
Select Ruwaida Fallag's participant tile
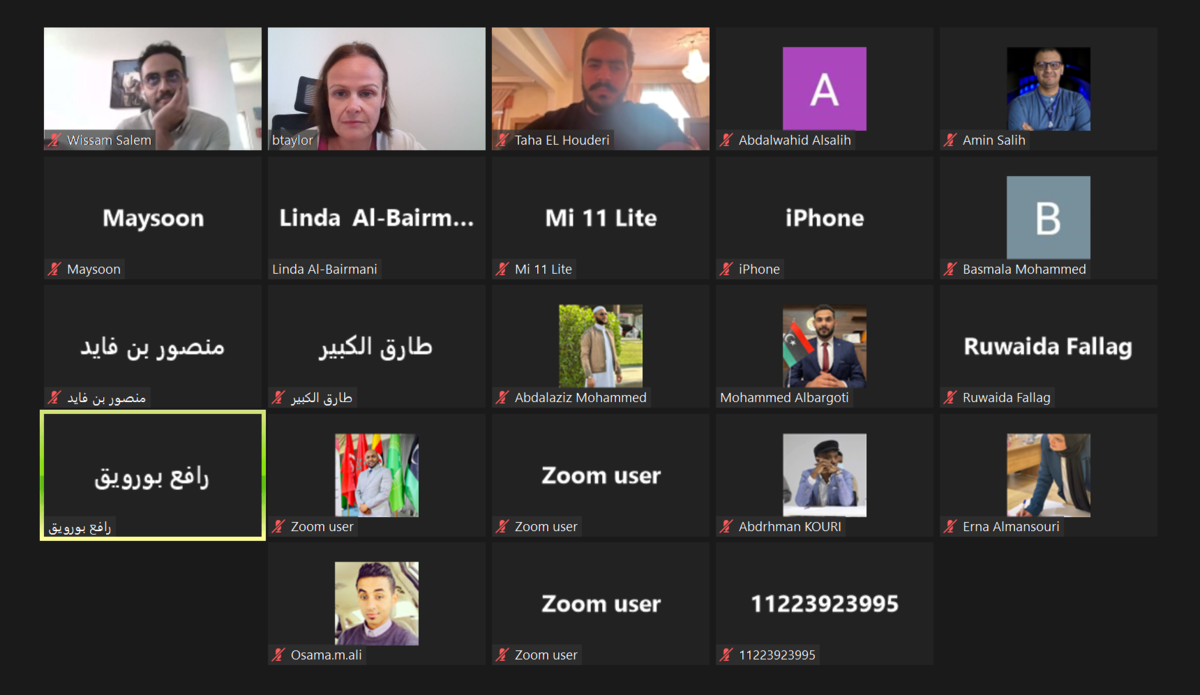coord(1048,346)
